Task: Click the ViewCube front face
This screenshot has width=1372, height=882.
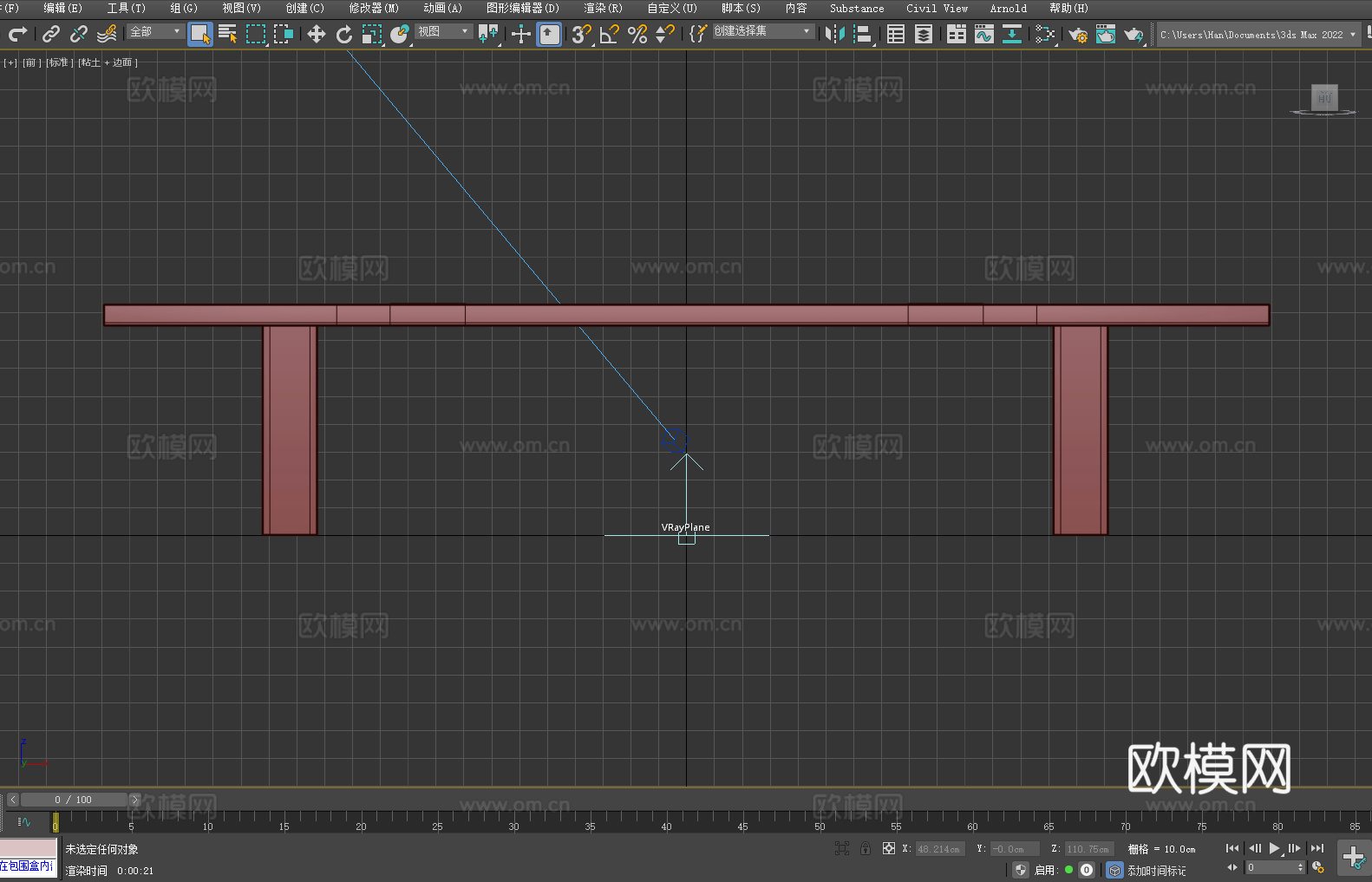Action: 1324,97
